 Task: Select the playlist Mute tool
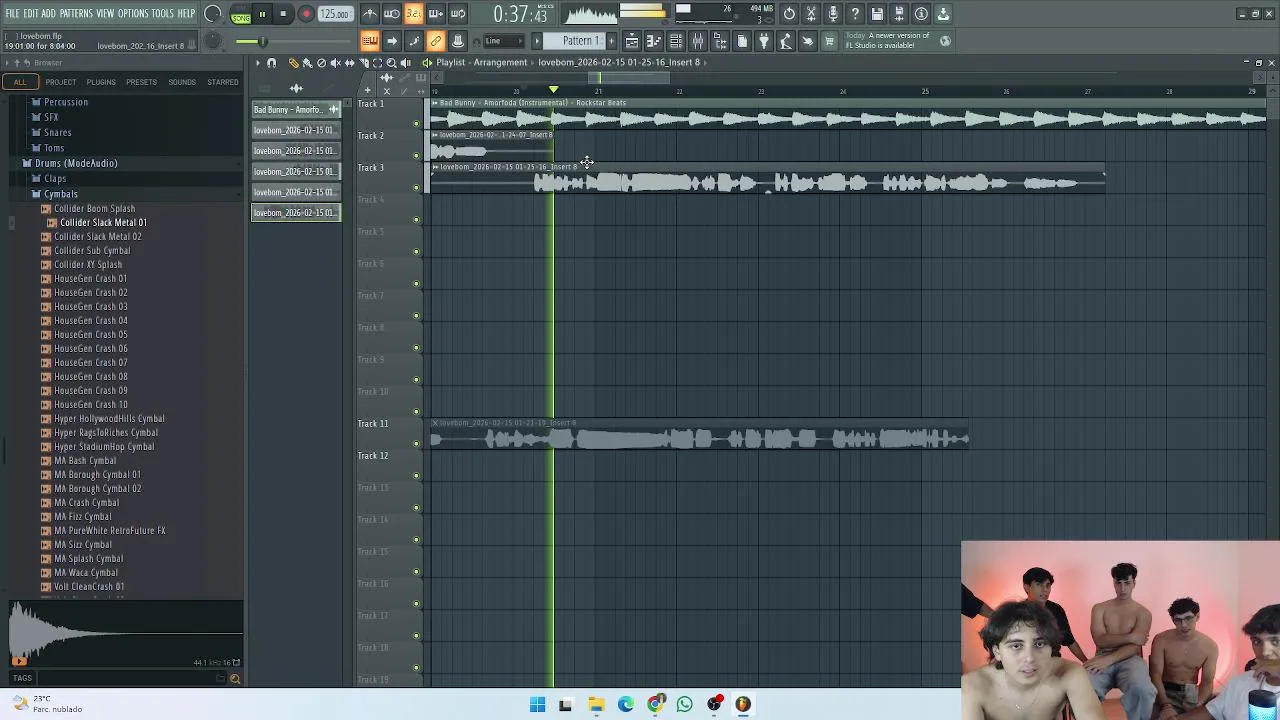point(335,63)
